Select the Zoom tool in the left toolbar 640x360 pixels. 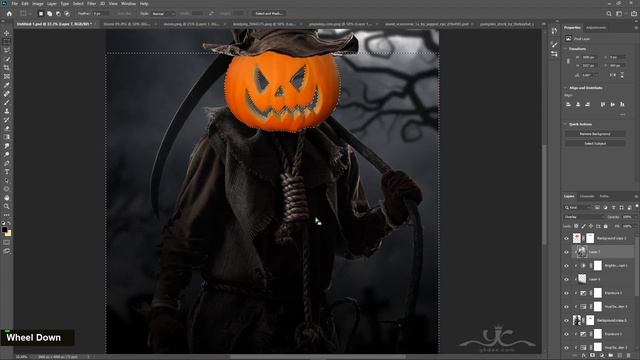(7, 206)
